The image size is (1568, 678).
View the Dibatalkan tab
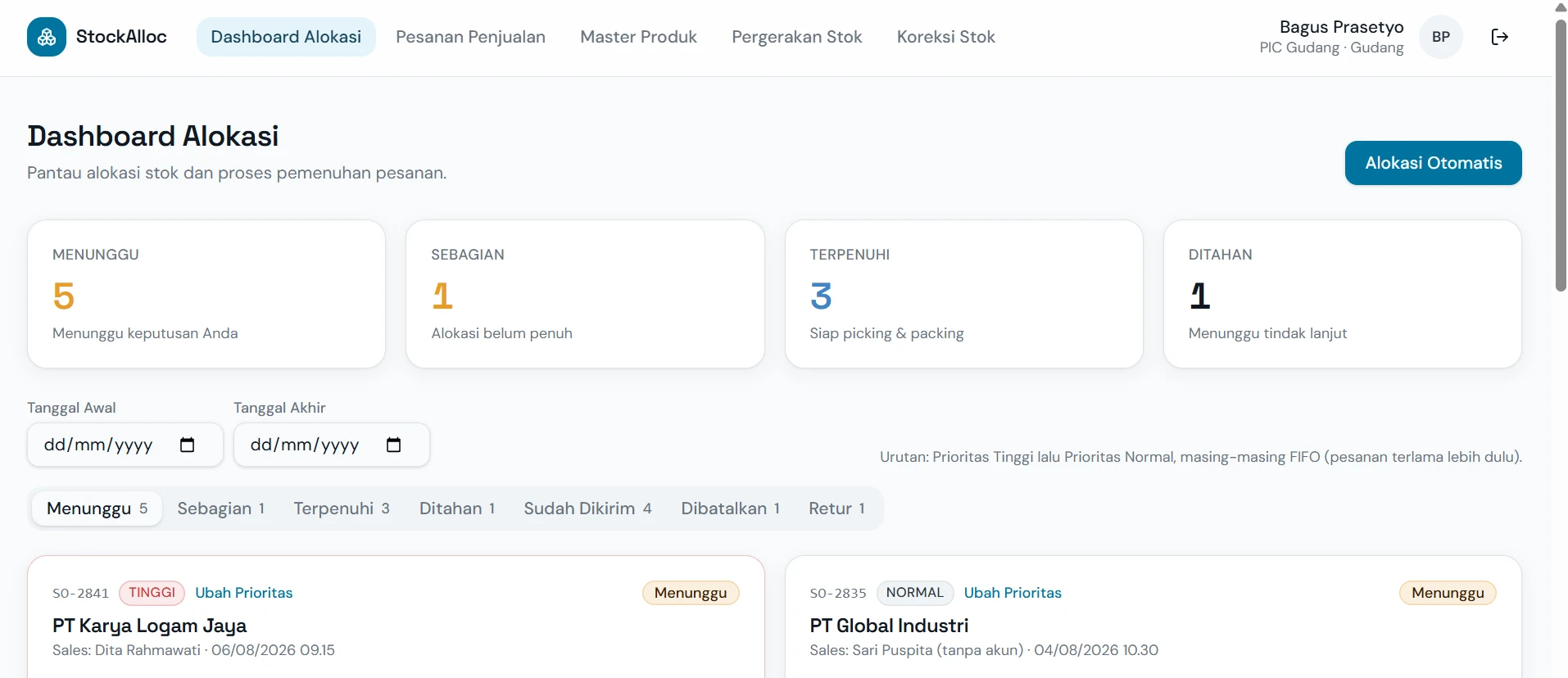[731, 508]
